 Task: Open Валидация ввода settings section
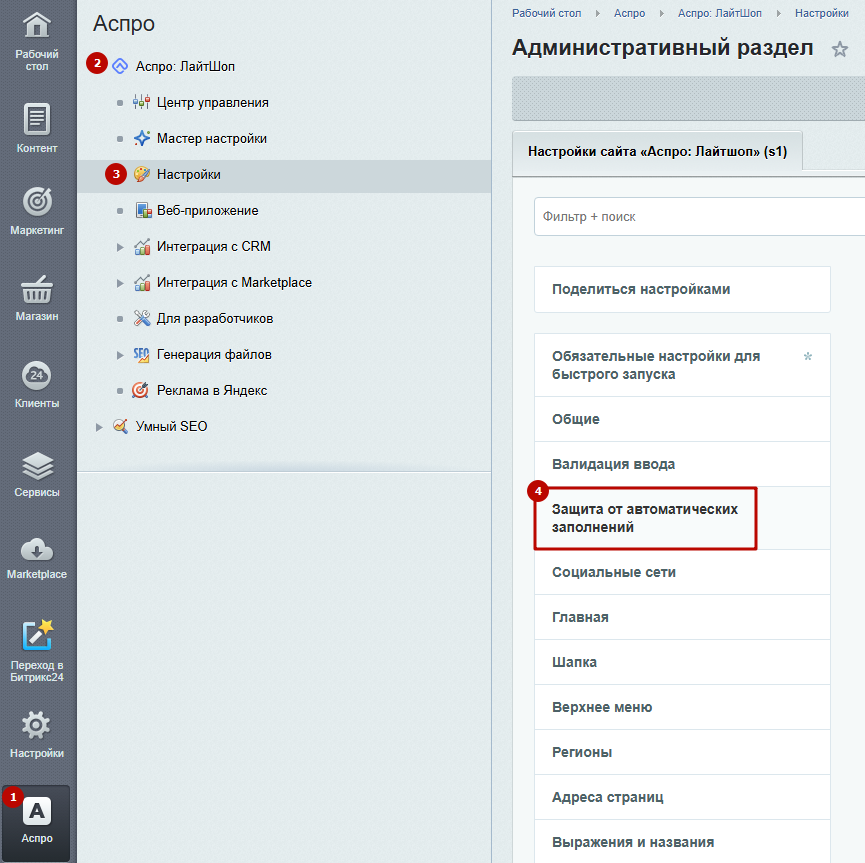[682, 464]
